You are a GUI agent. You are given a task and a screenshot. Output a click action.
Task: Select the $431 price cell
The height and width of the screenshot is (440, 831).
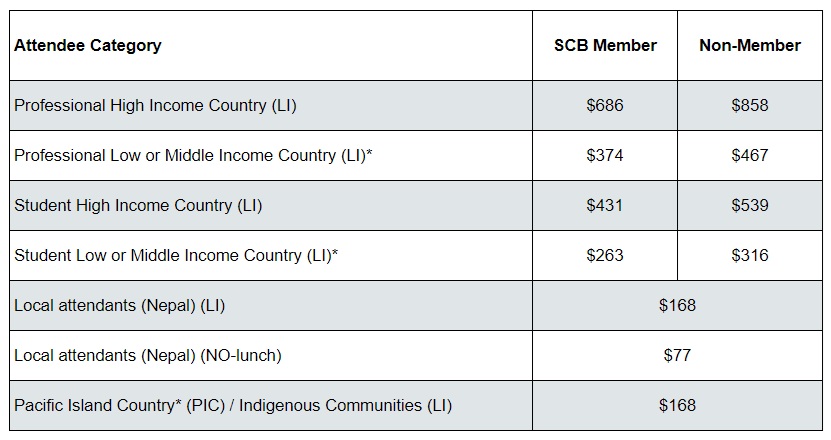click(x=605, y=206)
